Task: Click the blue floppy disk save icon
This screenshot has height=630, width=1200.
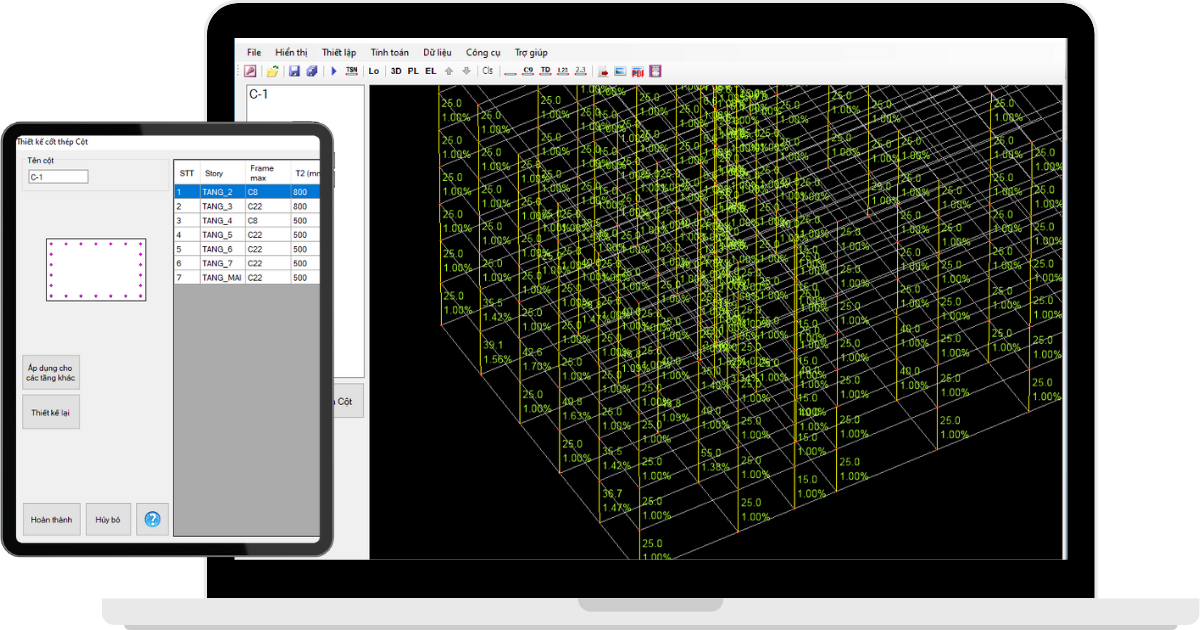Action: pyautogui.click(x=294, y=71)
